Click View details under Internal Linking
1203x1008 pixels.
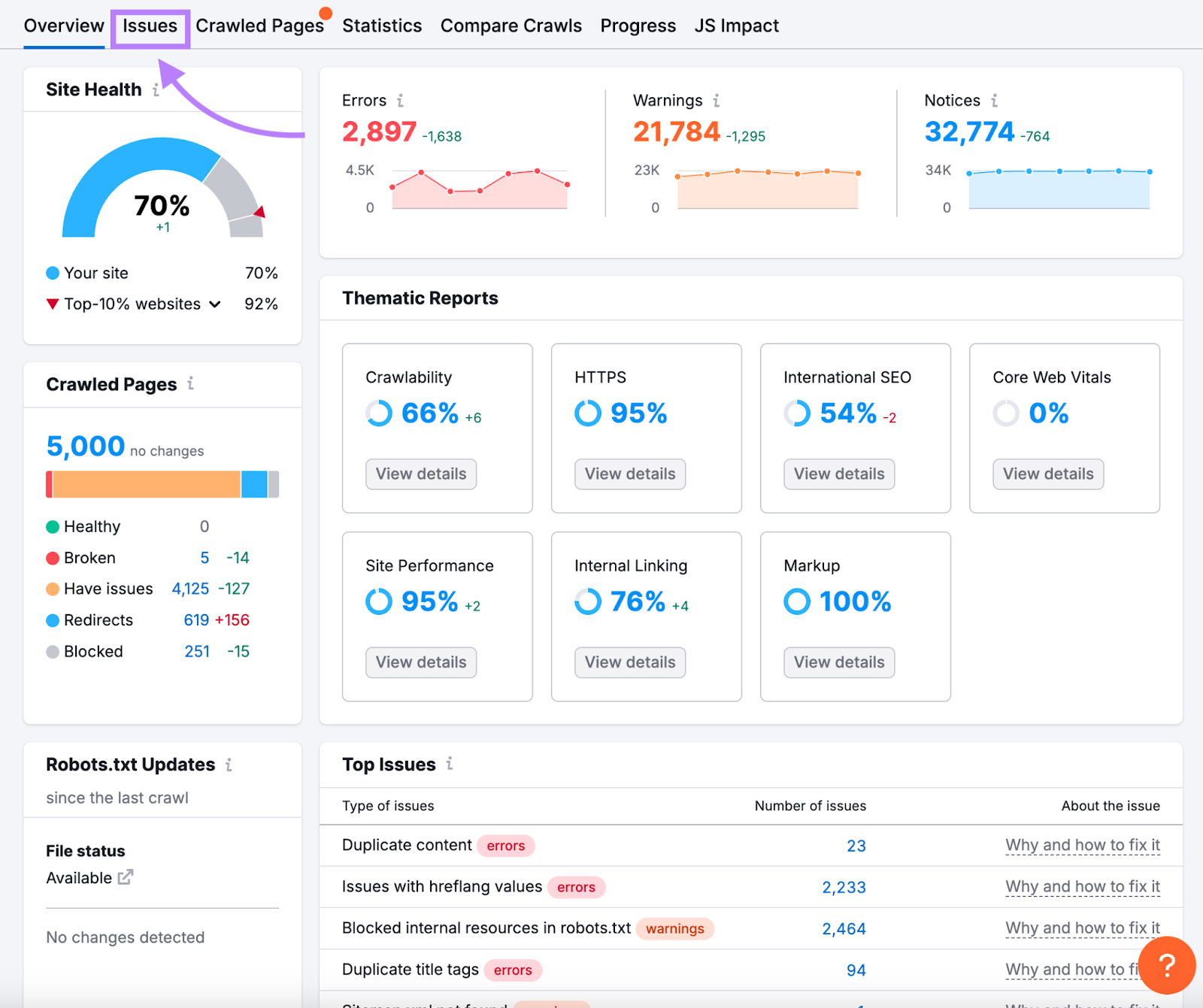[630, 662]
